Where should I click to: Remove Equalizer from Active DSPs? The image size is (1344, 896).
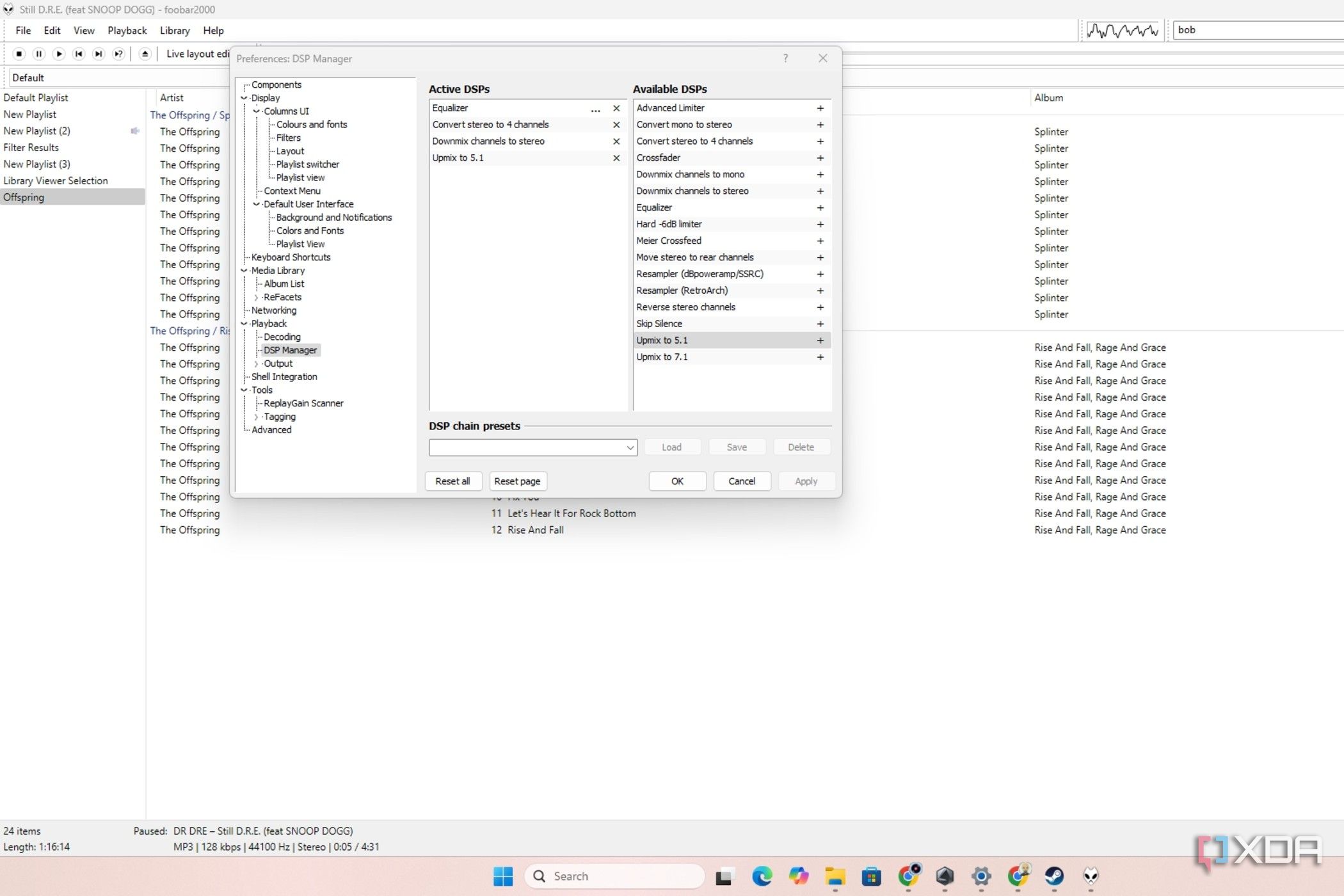[616, 108]
